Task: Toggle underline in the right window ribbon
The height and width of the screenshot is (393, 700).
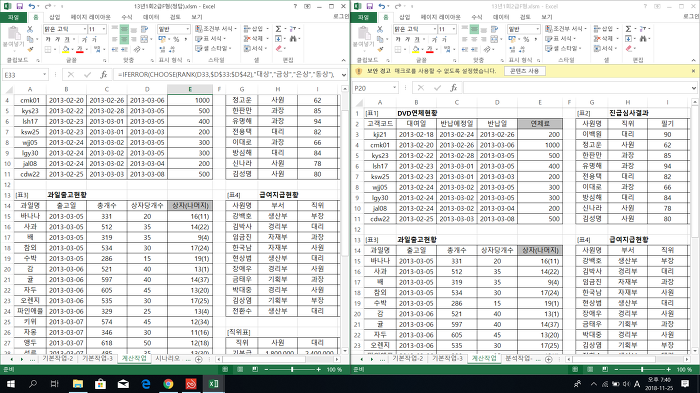Action: [x=417, y=39]
